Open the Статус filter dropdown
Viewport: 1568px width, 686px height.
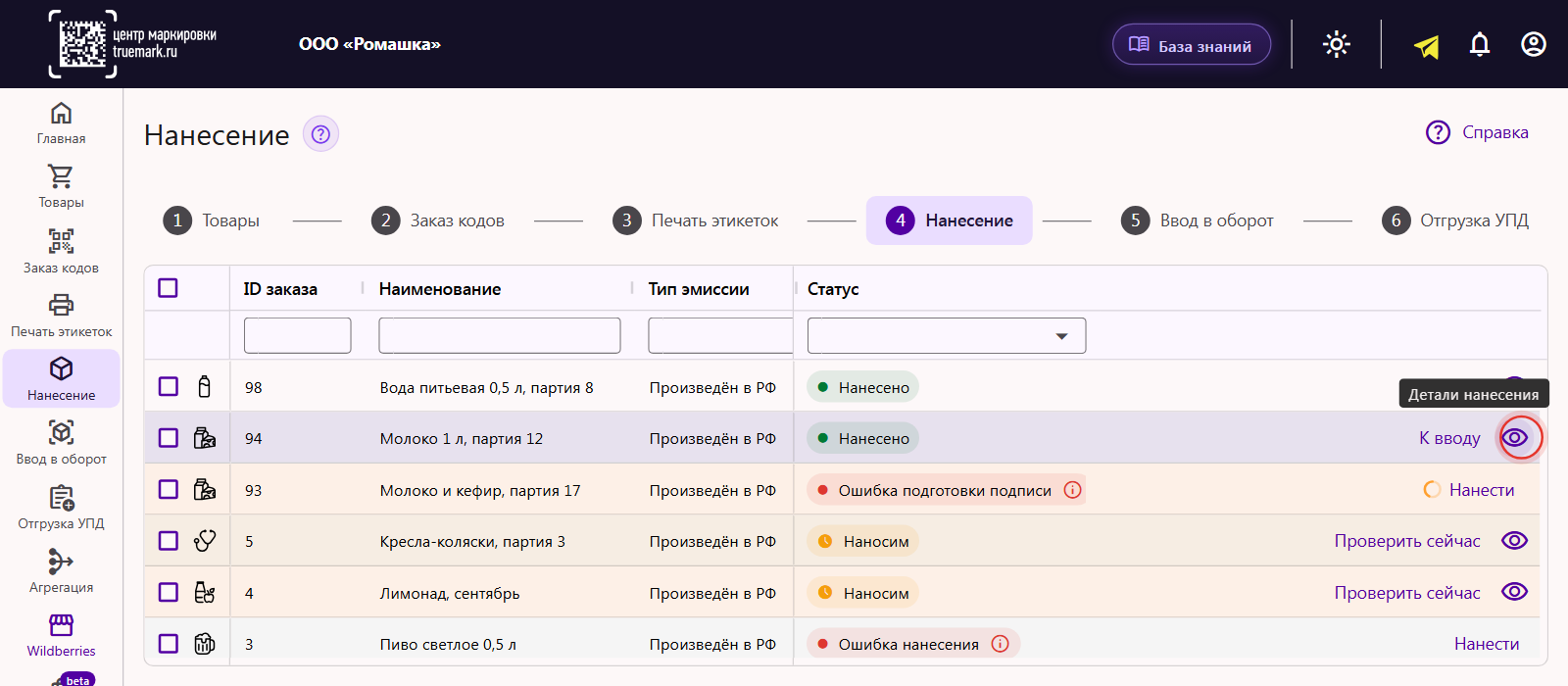pos(947,335)
